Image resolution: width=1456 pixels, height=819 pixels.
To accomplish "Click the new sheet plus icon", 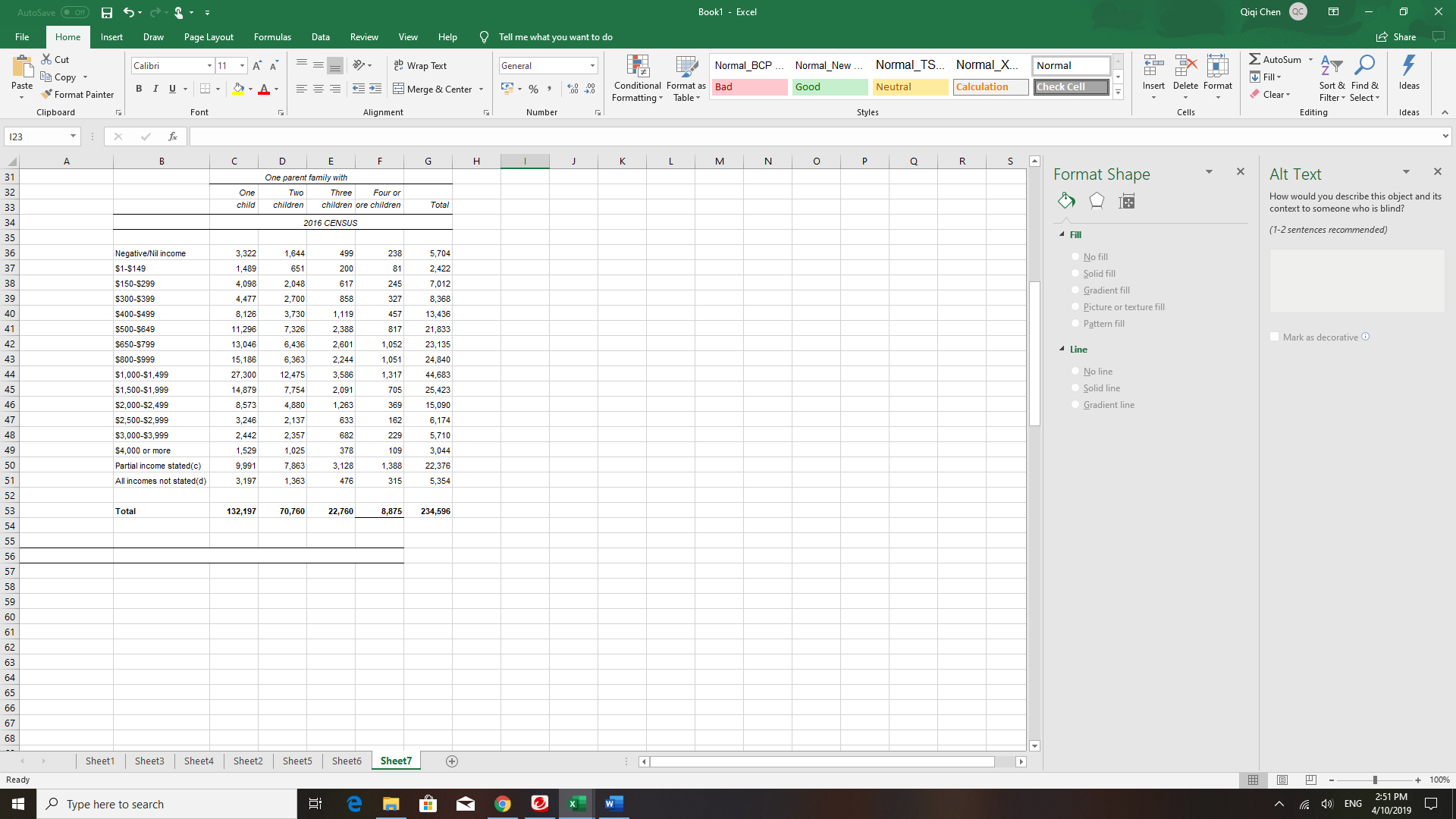I will coord(452,761).
